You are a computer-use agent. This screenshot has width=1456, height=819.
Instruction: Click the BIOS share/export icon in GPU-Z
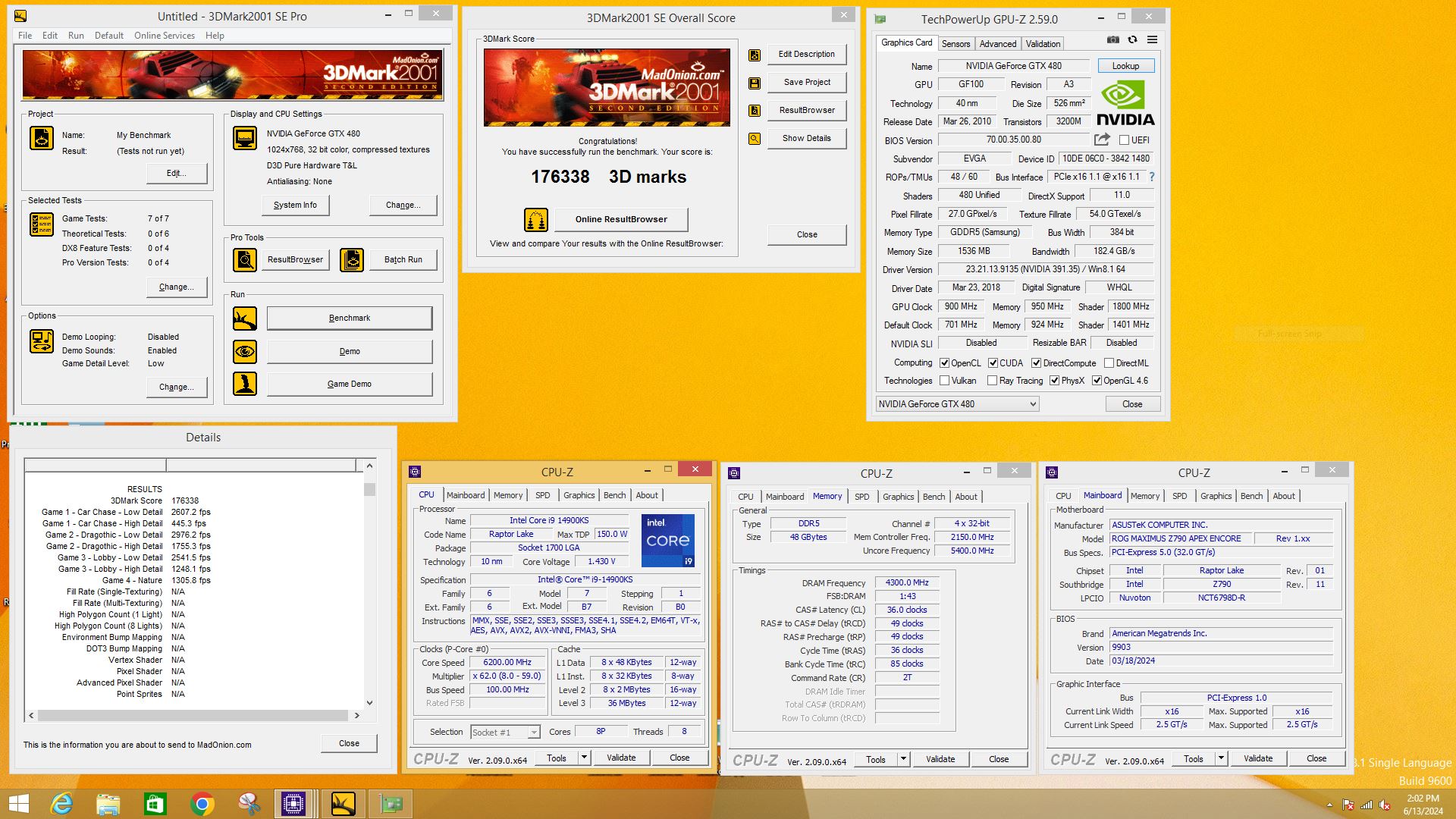[1102, 140]
